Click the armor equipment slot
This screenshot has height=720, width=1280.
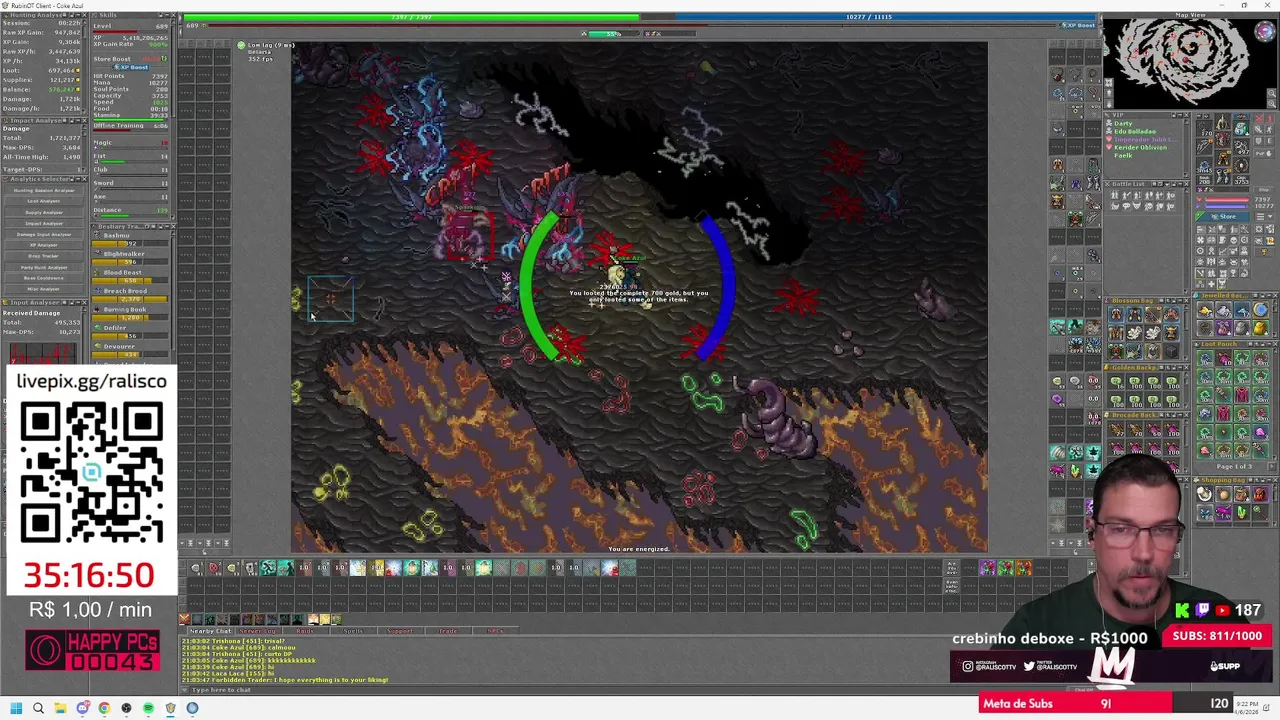[x=1223, y=140]
